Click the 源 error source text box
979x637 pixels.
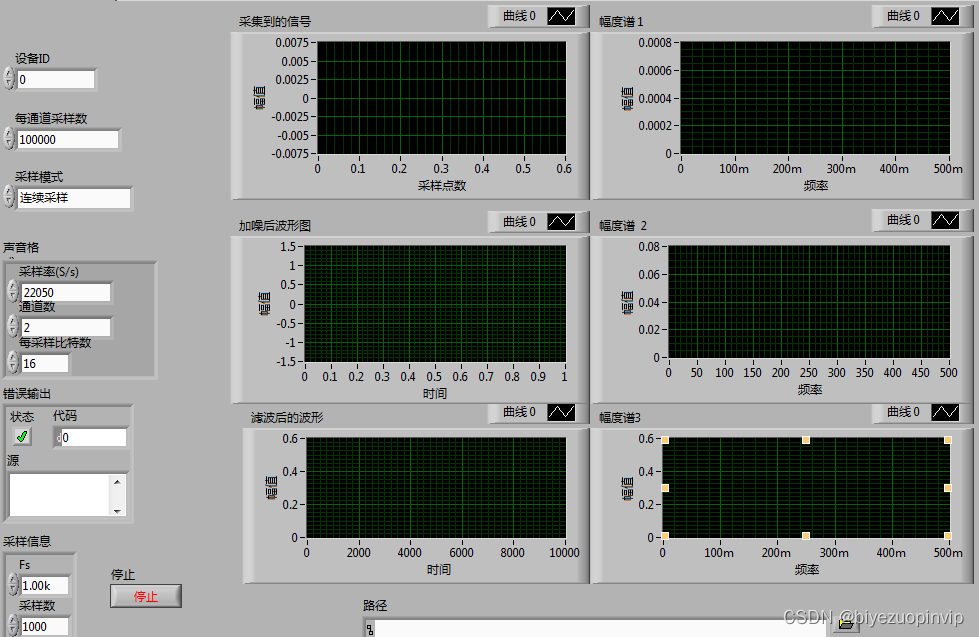point(60,495)
